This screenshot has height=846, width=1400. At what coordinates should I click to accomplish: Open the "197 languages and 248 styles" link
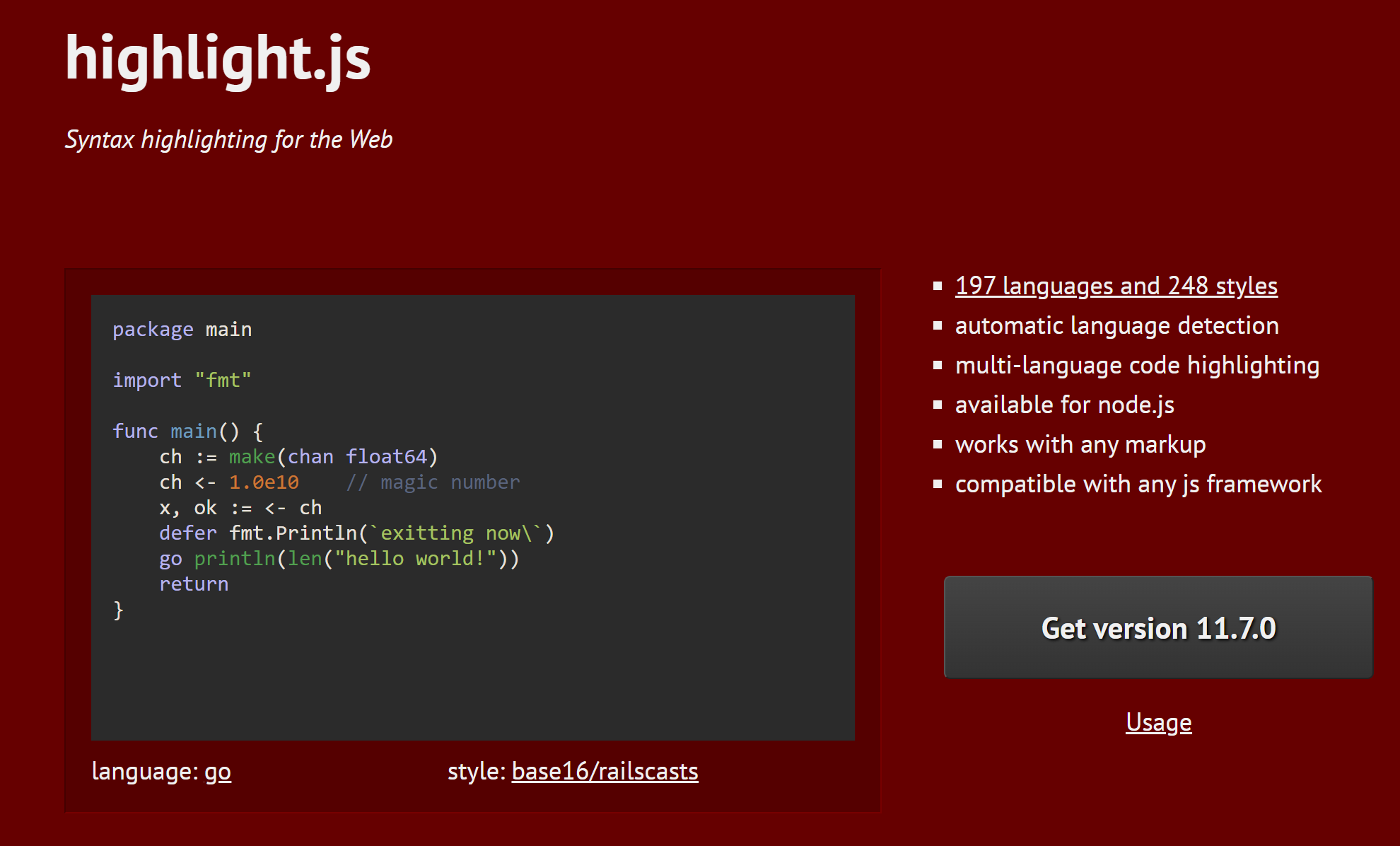click(x=1116, y=286)
